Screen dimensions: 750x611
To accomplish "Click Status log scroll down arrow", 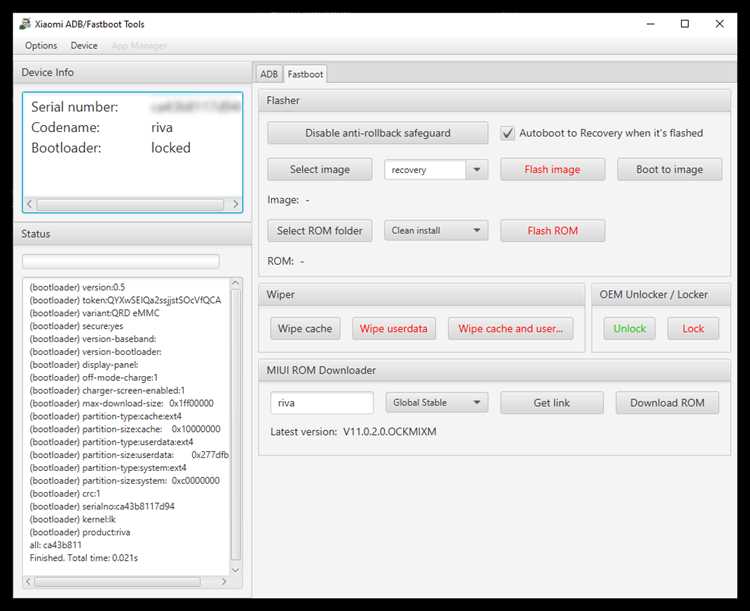I will pos(235,570).
